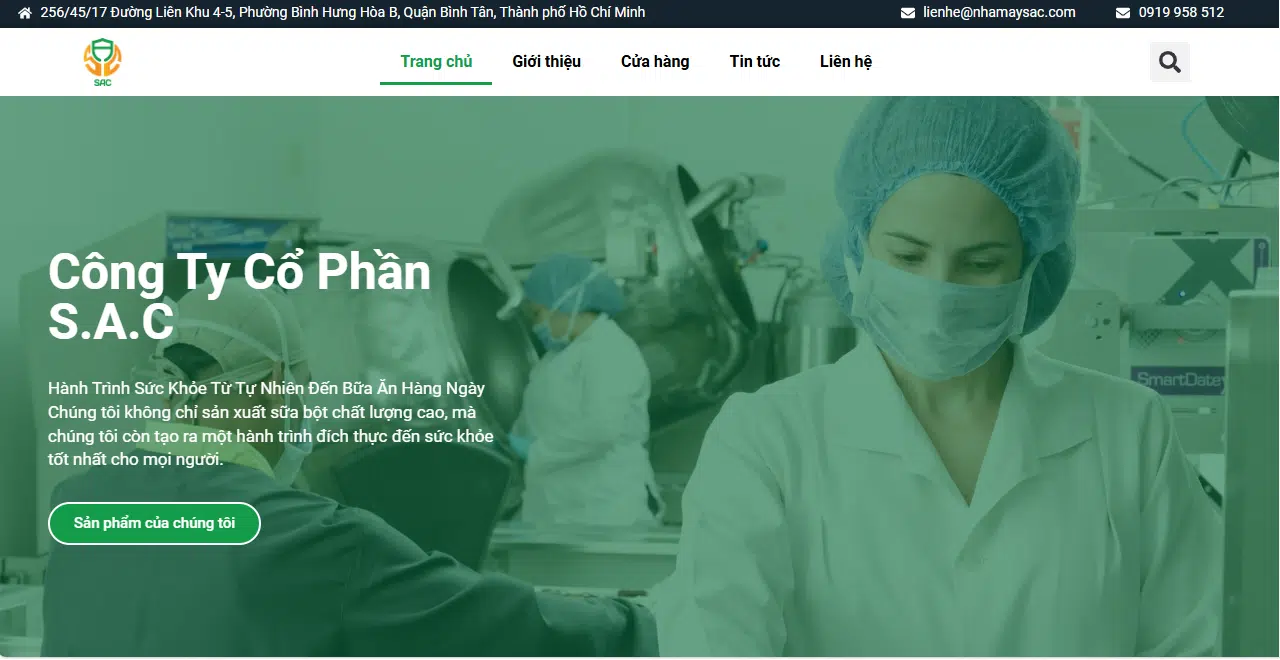Screen dimensions: 1280x660
Task: Open the Trang chủ menu item
Action: click(436, 62)
